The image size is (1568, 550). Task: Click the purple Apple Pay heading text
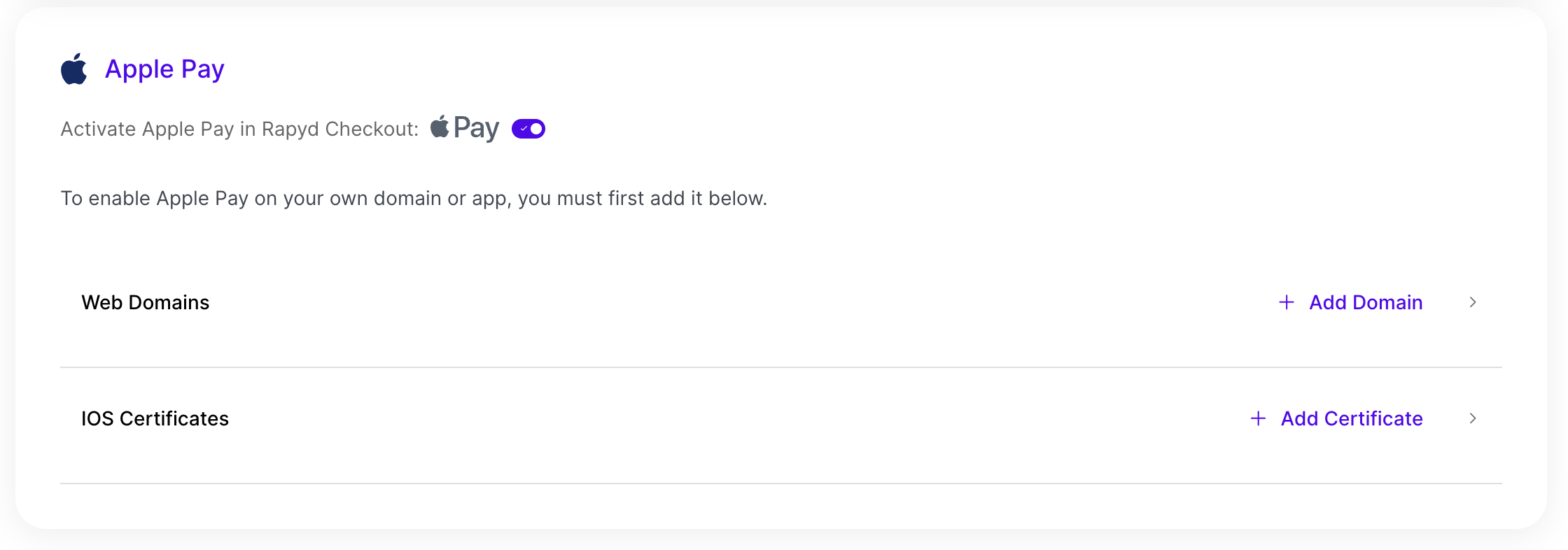pyautogui.click(x=164, y=69)
